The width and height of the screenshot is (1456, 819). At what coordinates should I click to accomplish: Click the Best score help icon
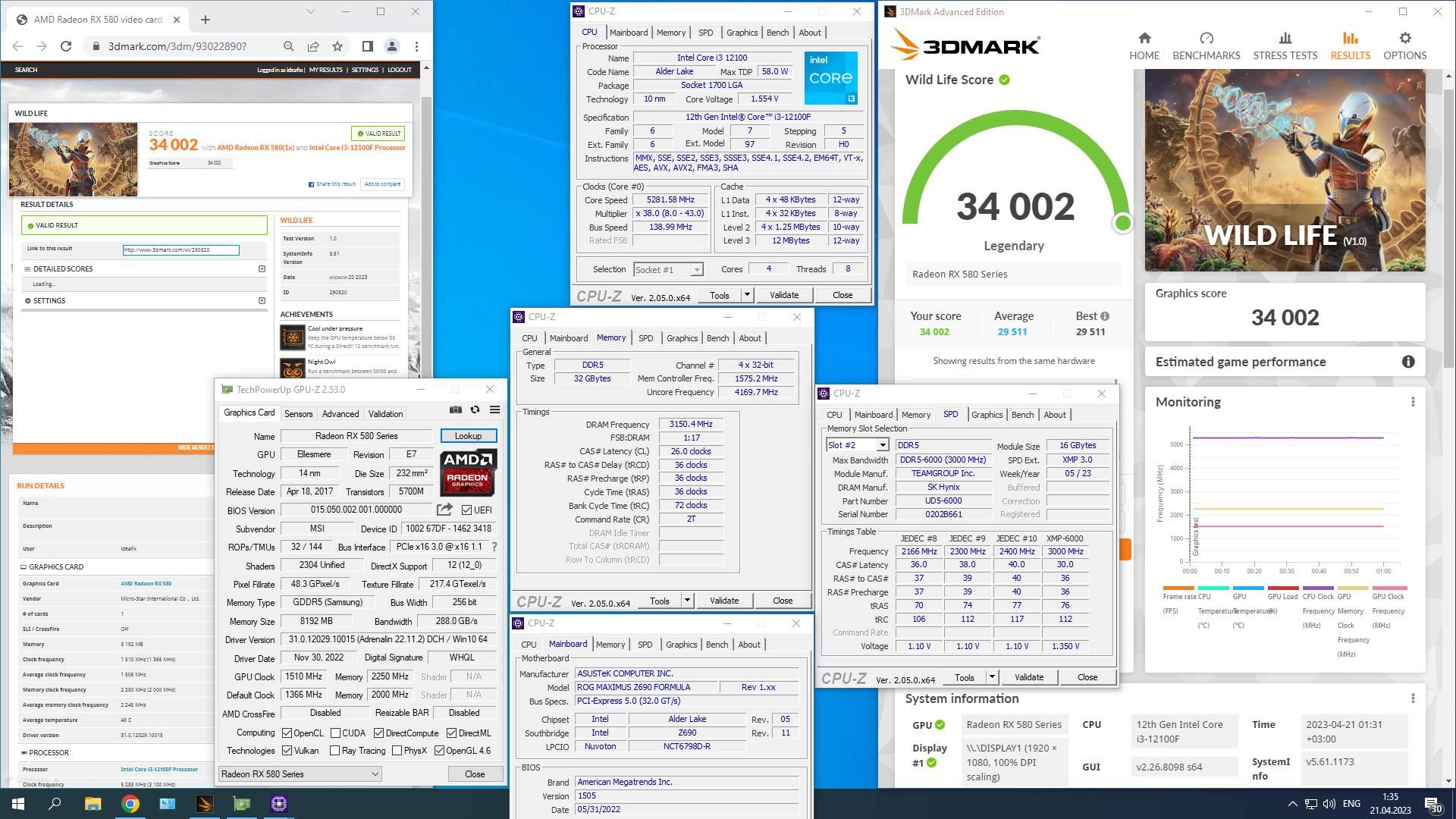(x=1105, y=316)
